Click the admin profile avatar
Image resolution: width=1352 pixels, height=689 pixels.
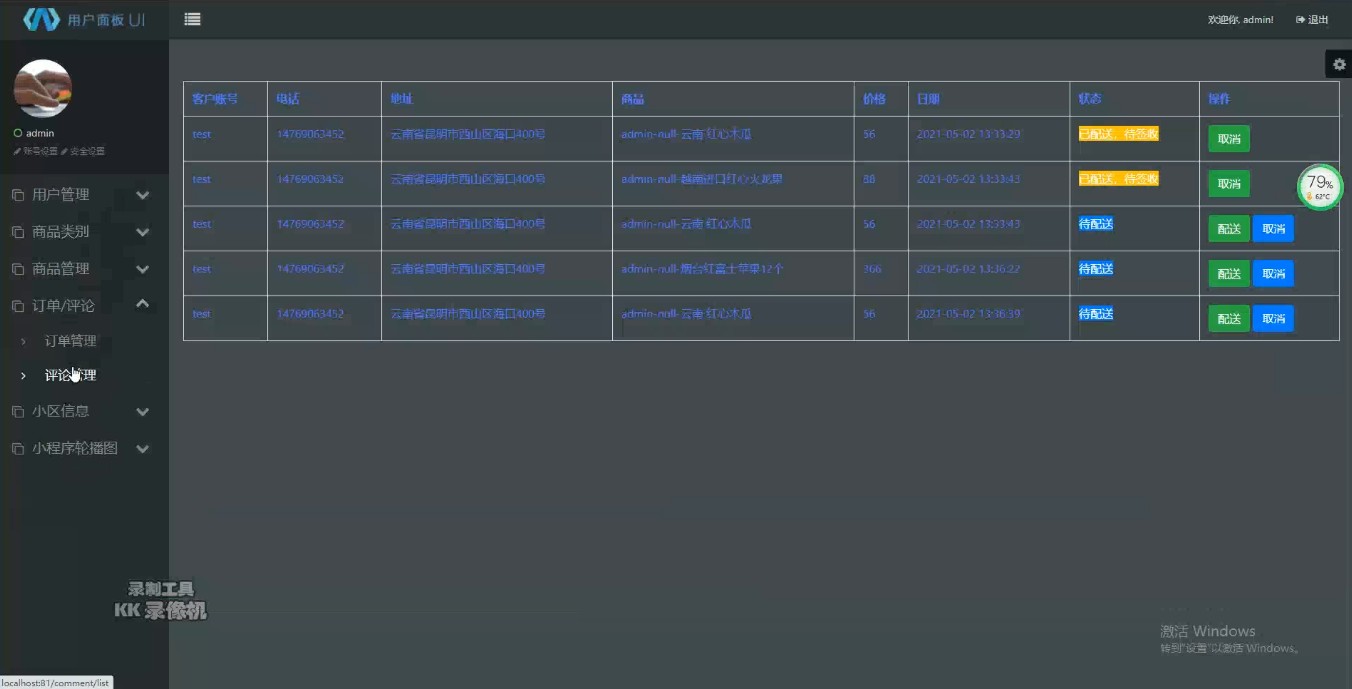42,89
